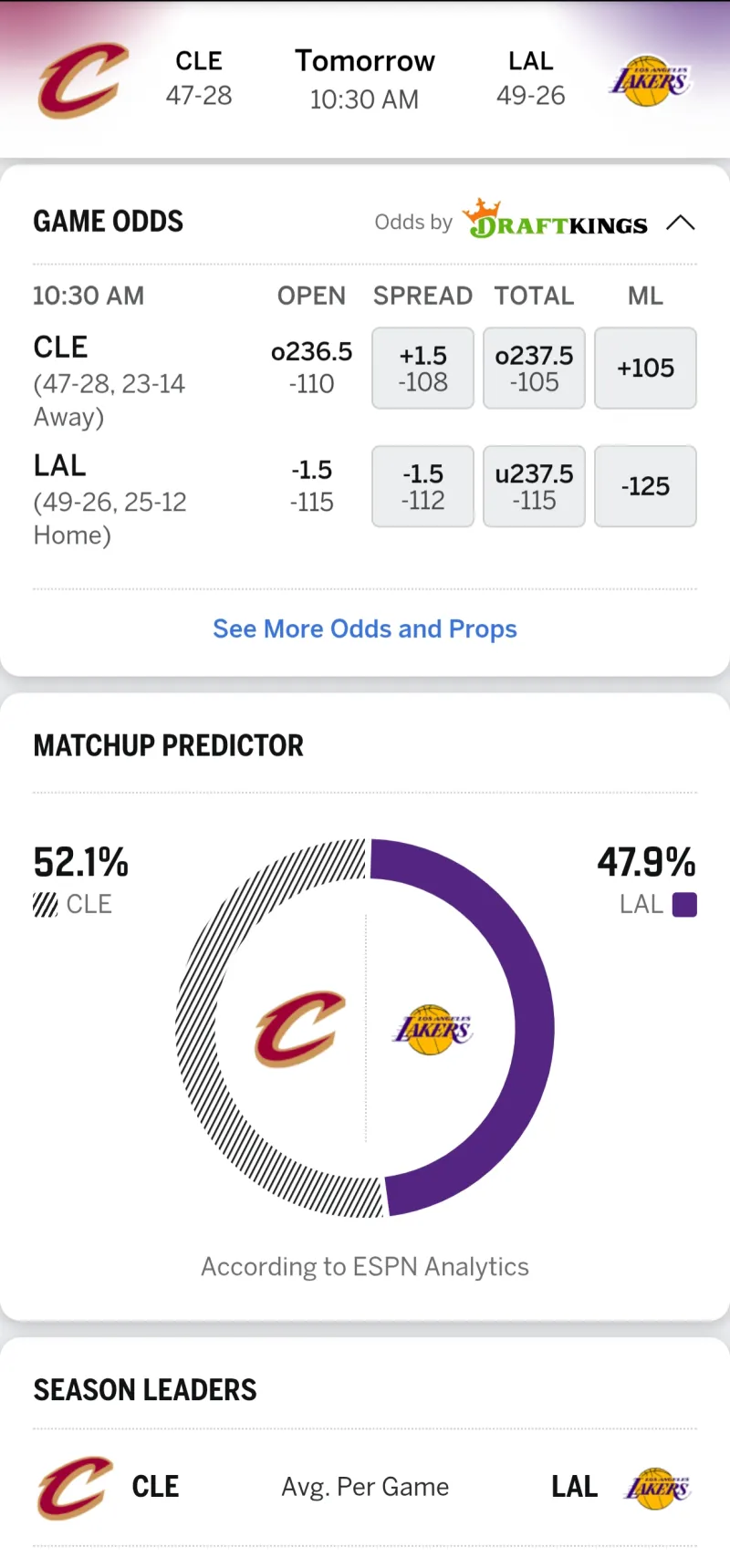
Task: Select LAL spread -1.5 -112
Action: tap(422, 487)
